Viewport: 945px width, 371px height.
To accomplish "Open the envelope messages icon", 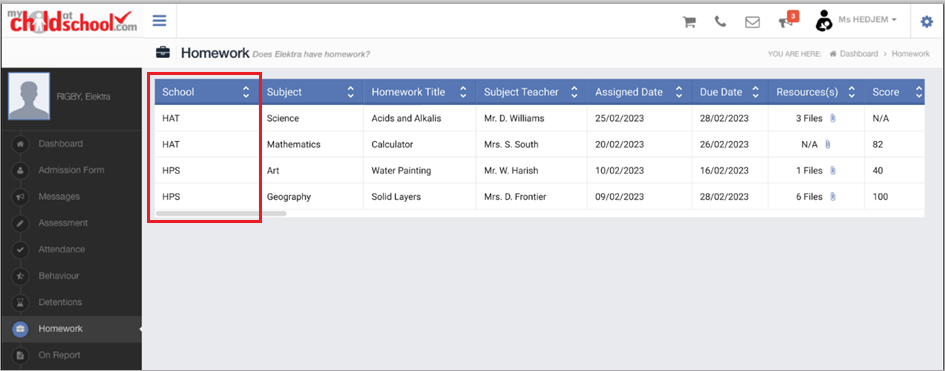I will 752,22.
